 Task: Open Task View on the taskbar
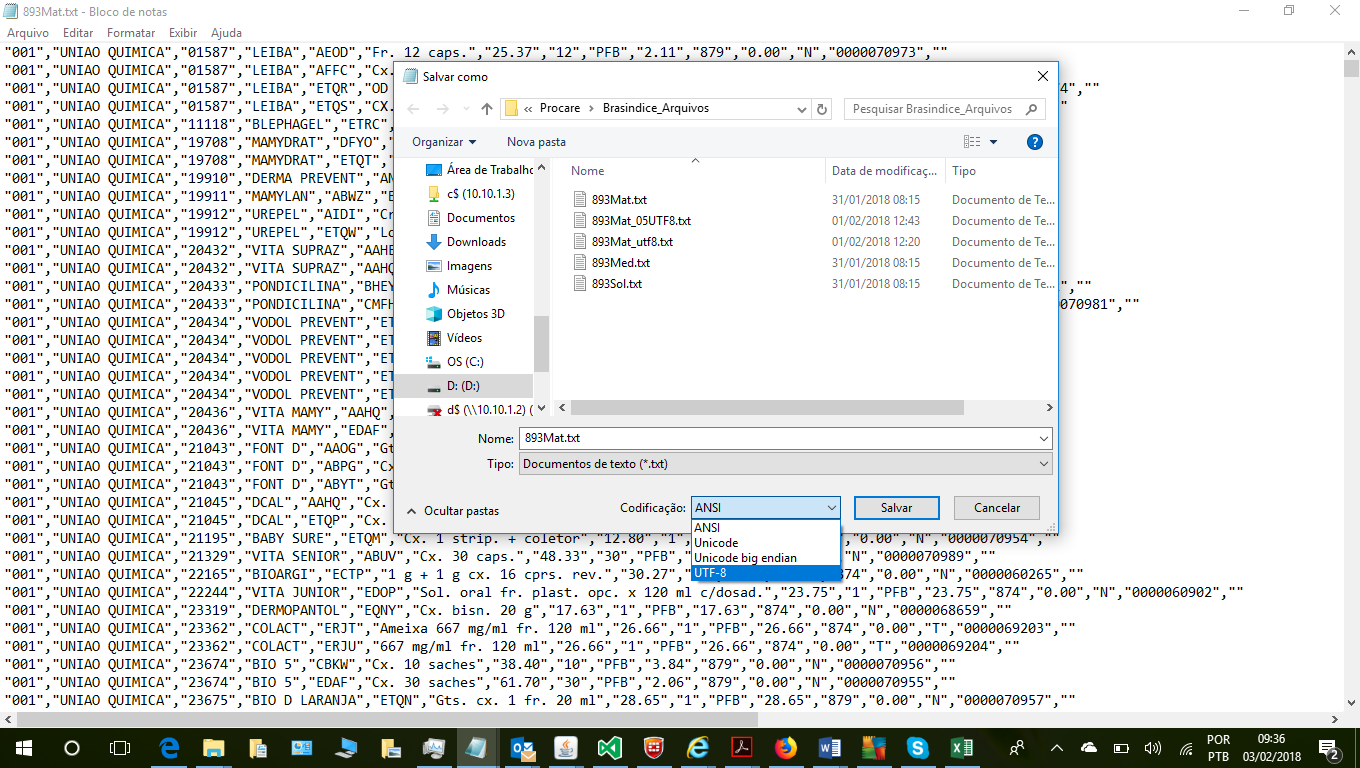click(x=120, y=748)
